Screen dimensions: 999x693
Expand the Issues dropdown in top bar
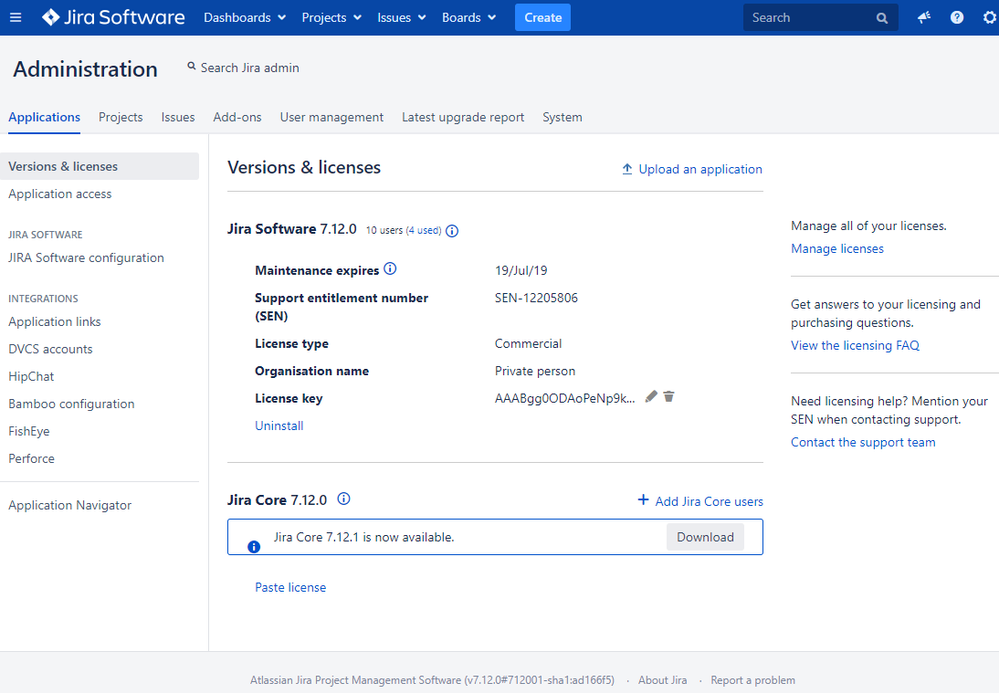(x=401, y=18)
